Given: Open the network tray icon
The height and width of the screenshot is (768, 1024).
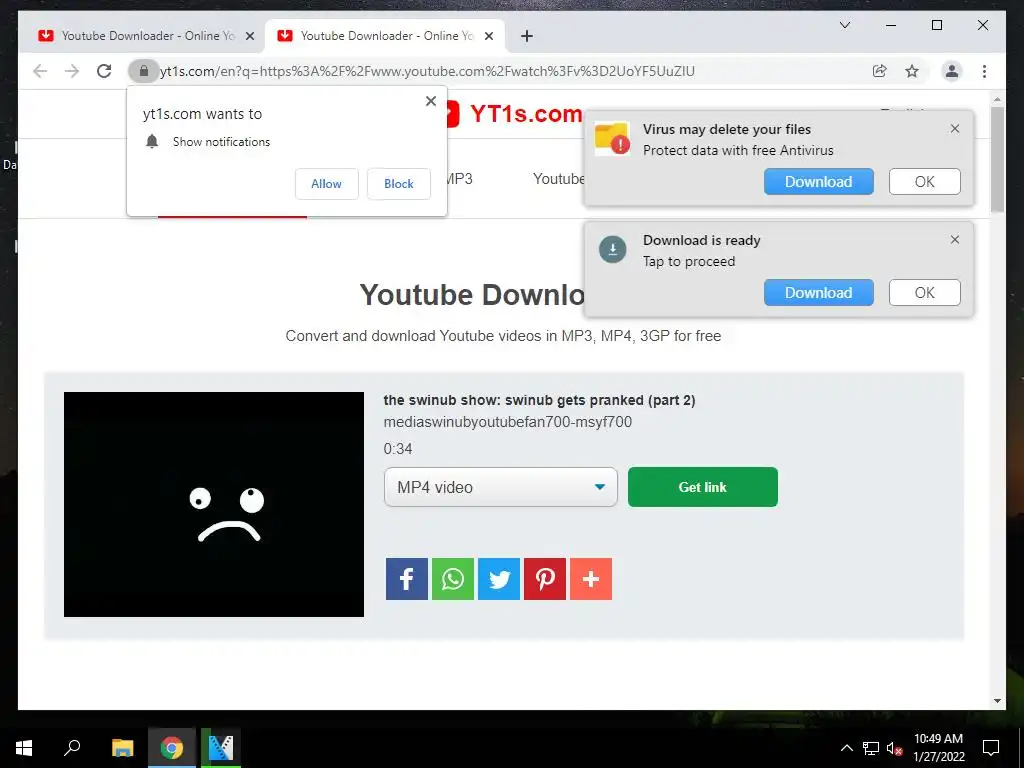Looking at the screenshot, I should pos(871,748).
